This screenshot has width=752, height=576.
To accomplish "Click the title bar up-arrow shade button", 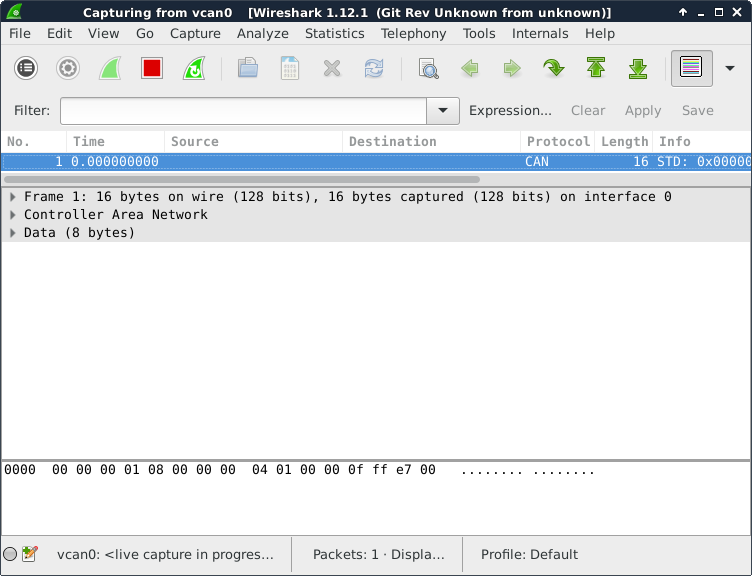I will [683, 12].
